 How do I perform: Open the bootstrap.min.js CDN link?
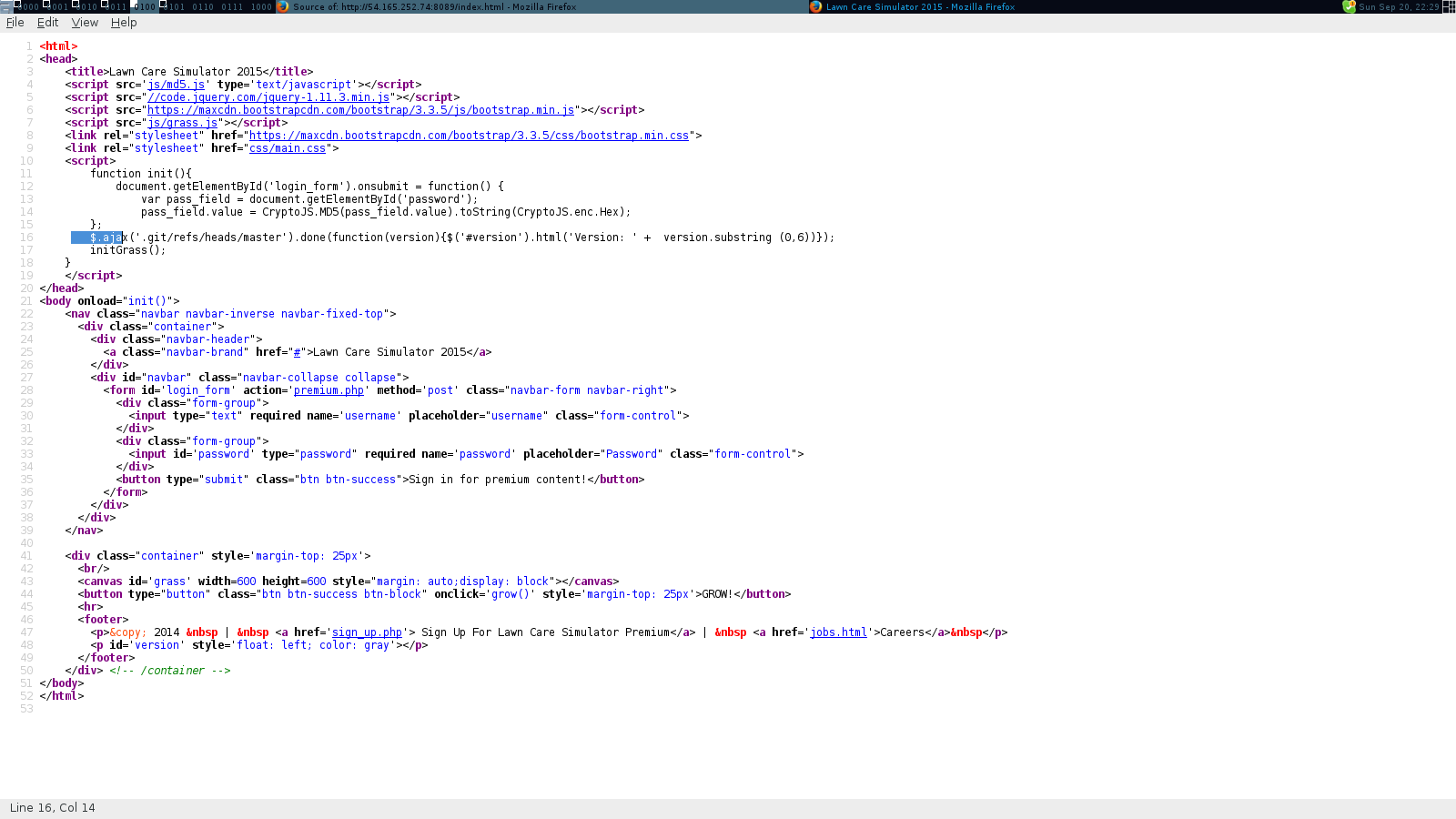click(x=361, y=110)
